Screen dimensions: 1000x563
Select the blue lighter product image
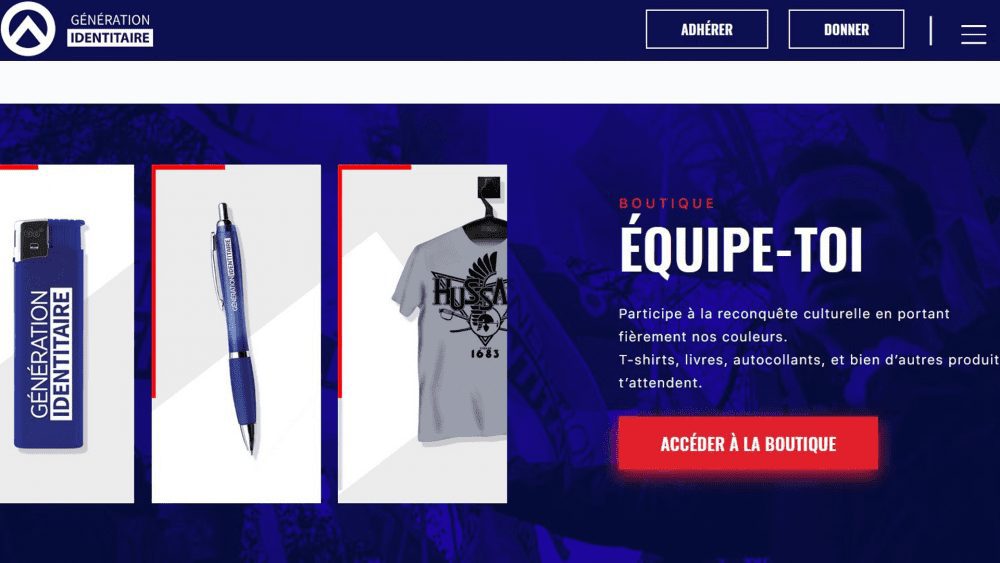click(x=50, y=333)
